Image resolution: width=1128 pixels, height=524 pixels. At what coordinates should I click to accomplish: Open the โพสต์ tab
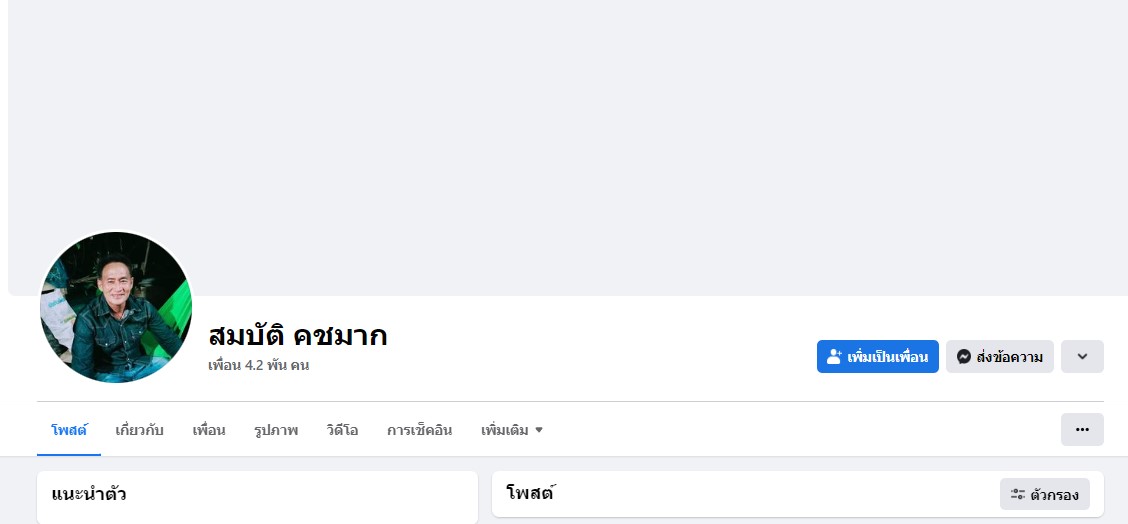pyautogui.click(x=69, y=430)
